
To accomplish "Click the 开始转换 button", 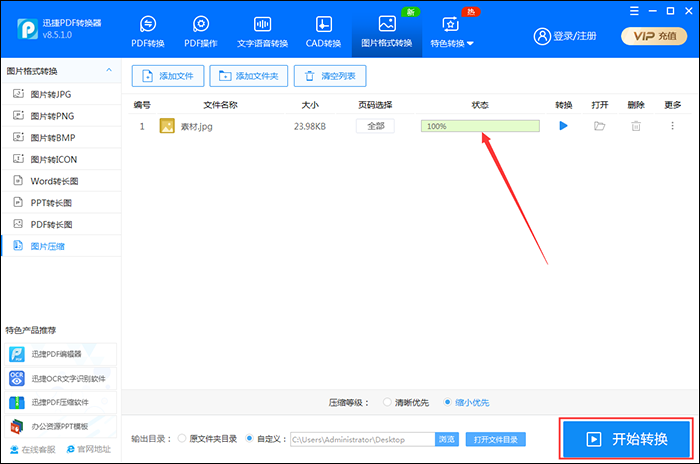I will [x=626, y=439].
